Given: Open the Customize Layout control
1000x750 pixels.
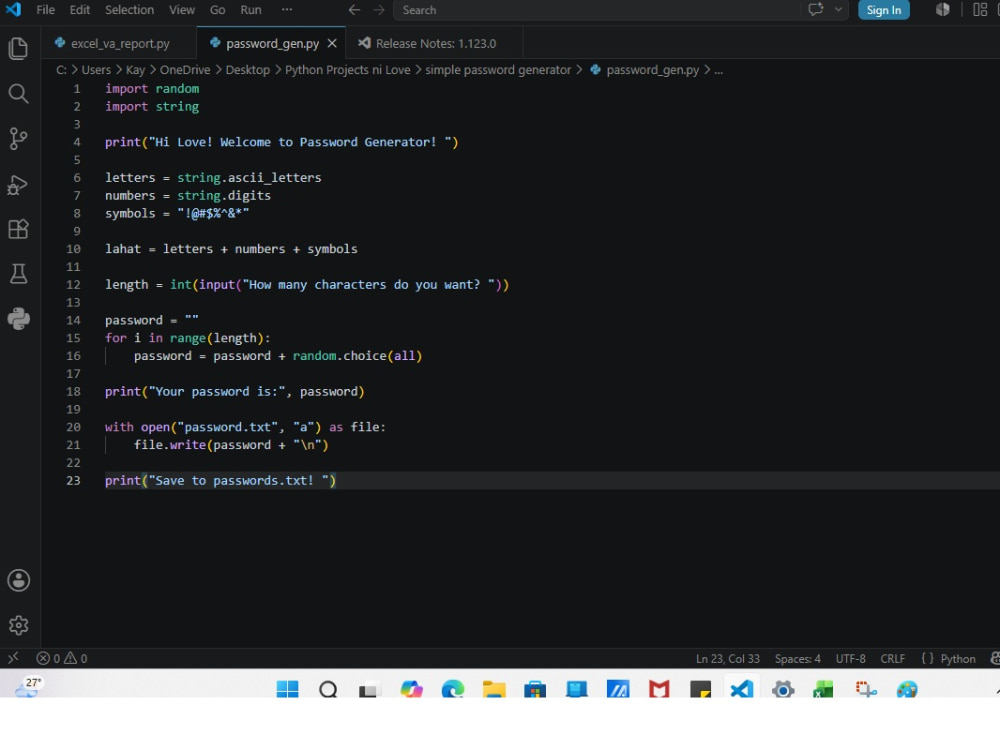Looking at the screenshot, I should 980,10.
